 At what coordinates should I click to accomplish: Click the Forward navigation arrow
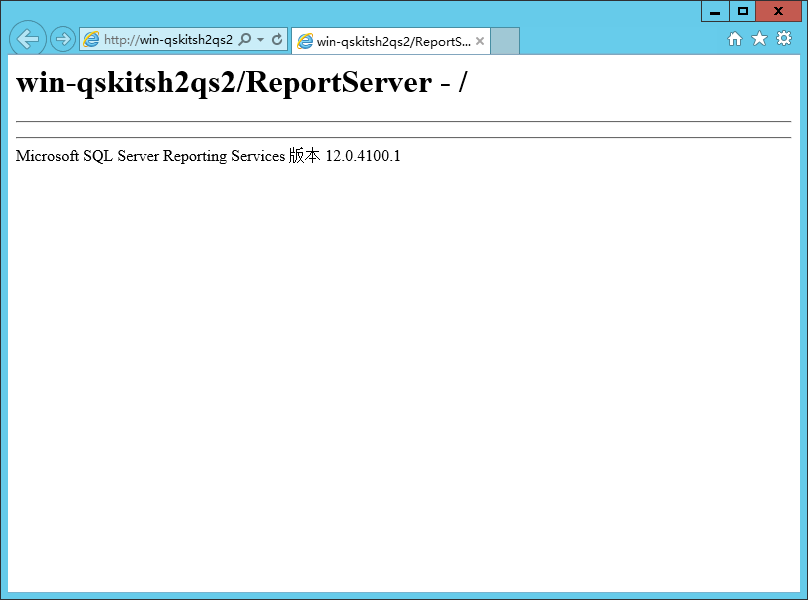point(63,39)
